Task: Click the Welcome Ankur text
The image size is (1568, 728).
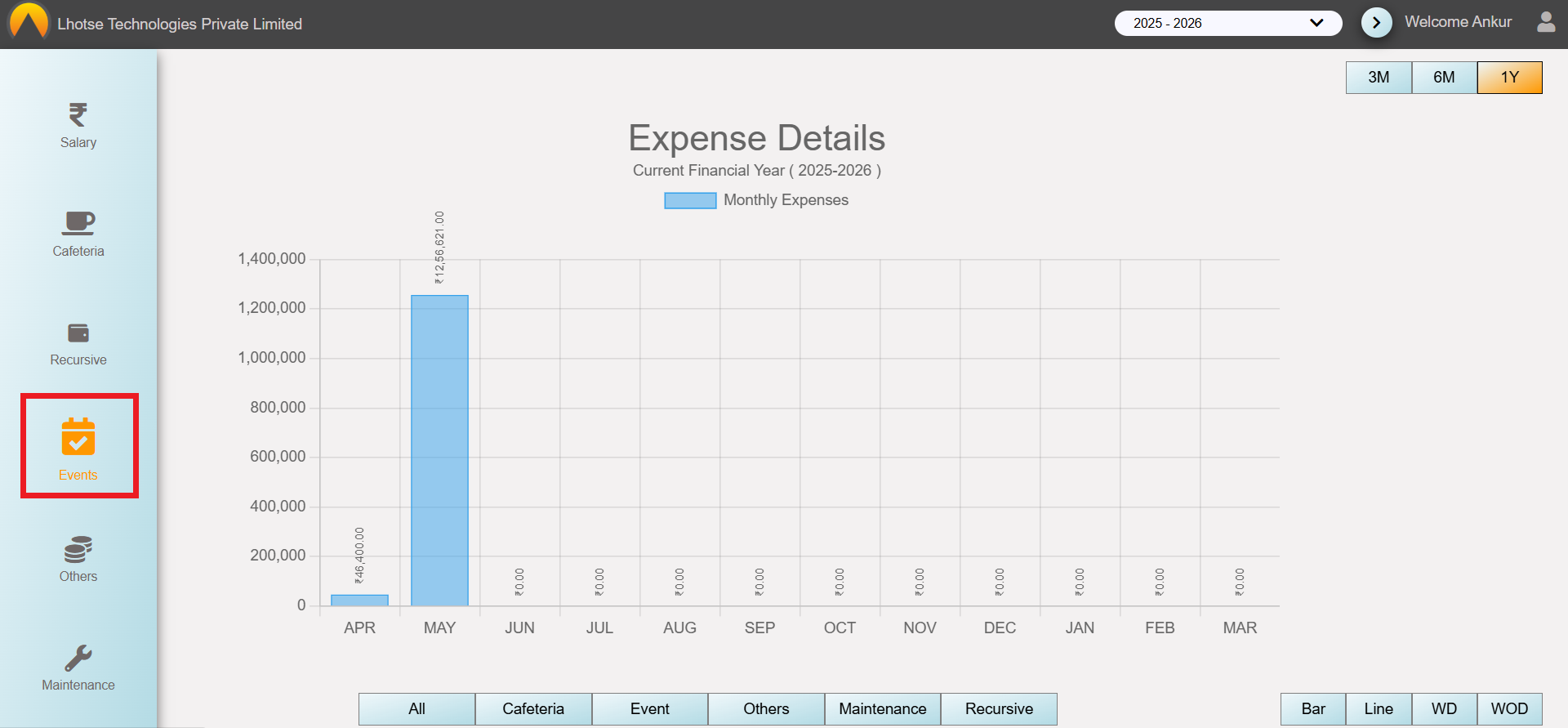Action: [x=1458, y=22]
